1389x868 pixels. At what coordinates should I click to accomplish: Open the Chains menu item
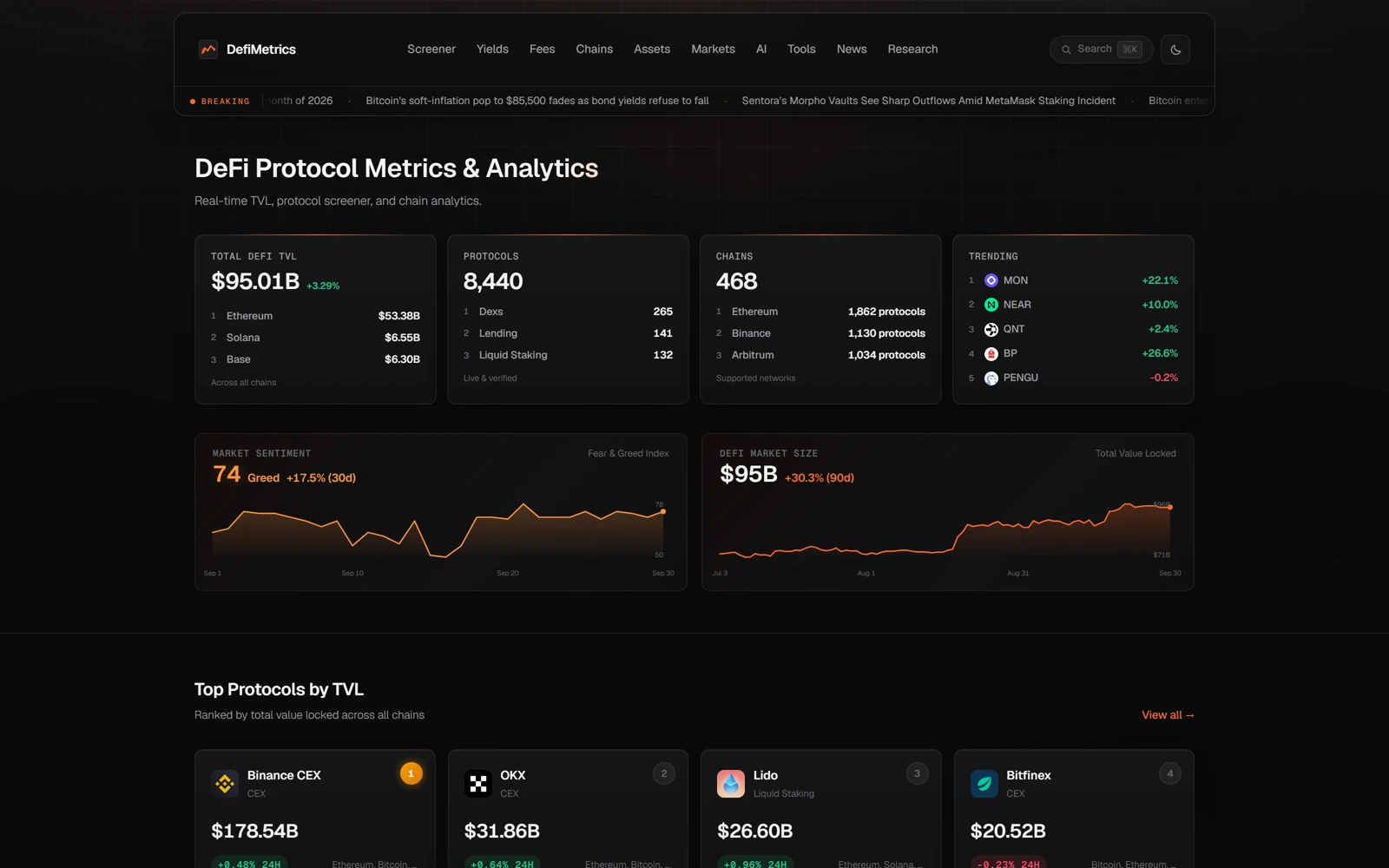pyautogui.click(x=595, y=49)
